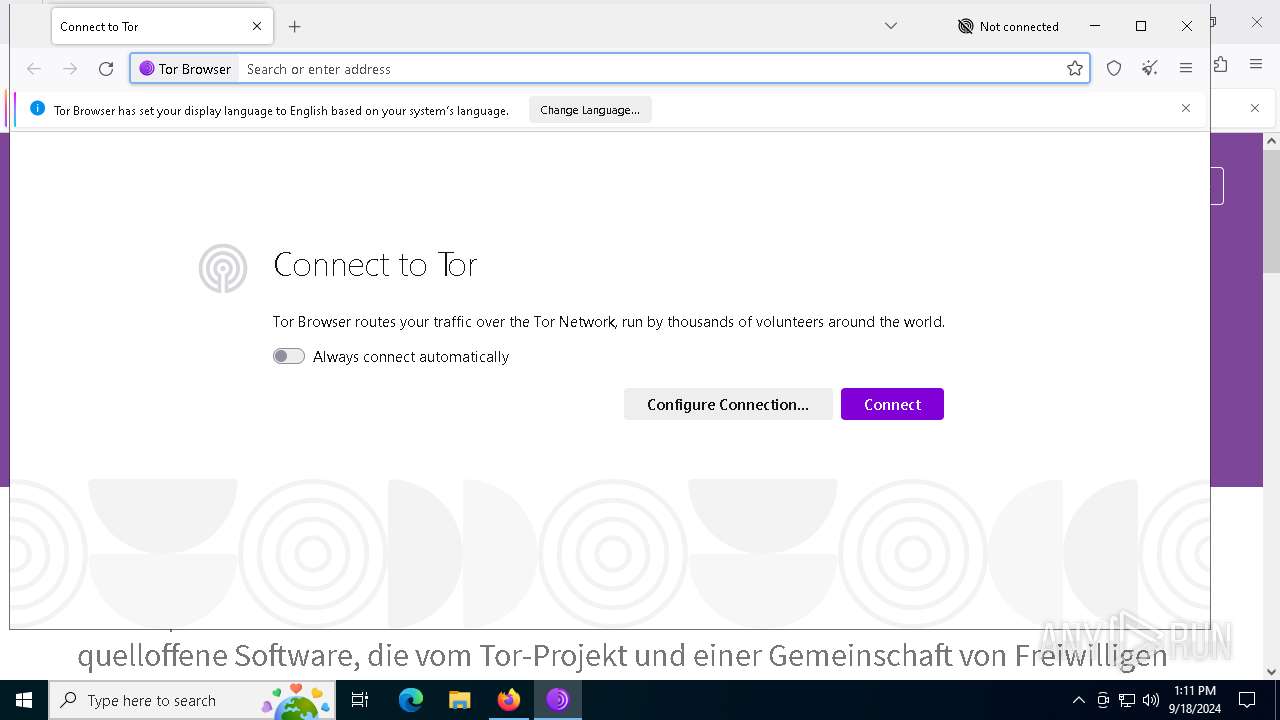Click the background Firefox page scrollbar
The image size is (1280, 720).
(x=1271, y=212)
